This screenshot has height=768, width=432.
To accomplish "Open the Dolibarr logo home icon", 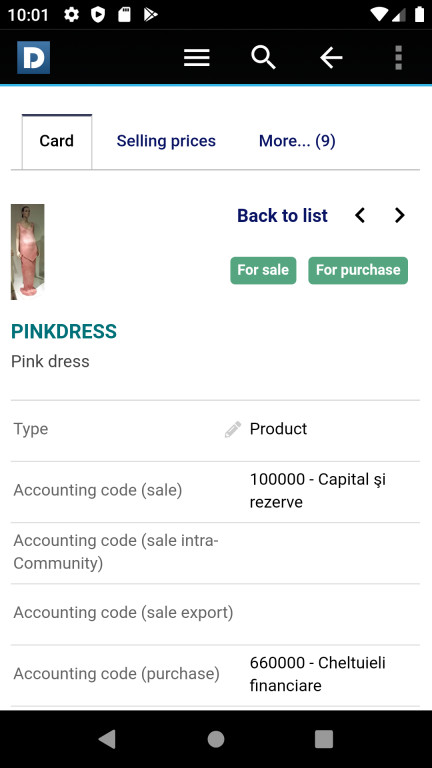I will (x=33, y=58).
